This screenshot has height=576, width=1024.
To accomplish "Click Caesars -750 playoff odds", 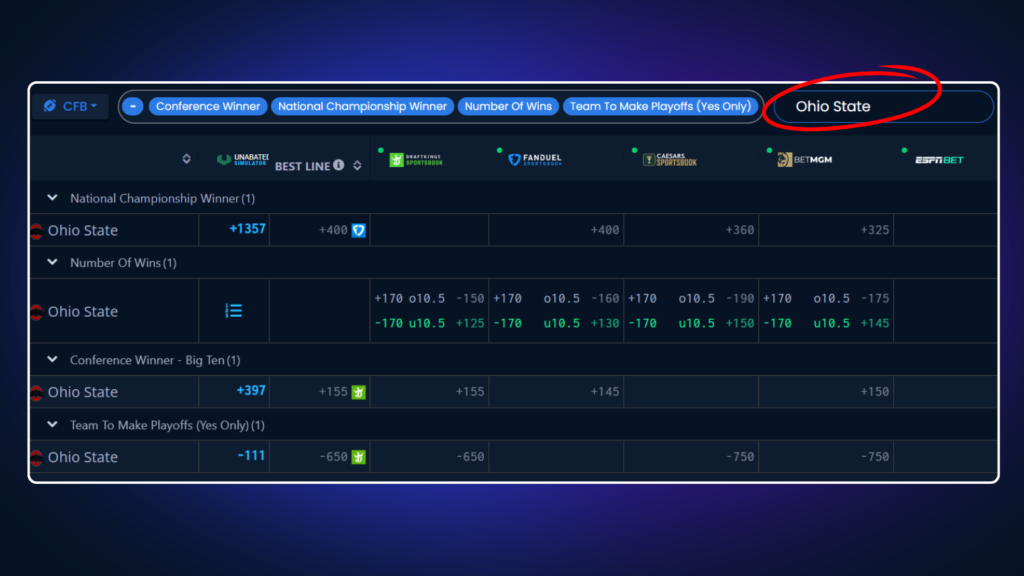I will [x=740, y=456].
